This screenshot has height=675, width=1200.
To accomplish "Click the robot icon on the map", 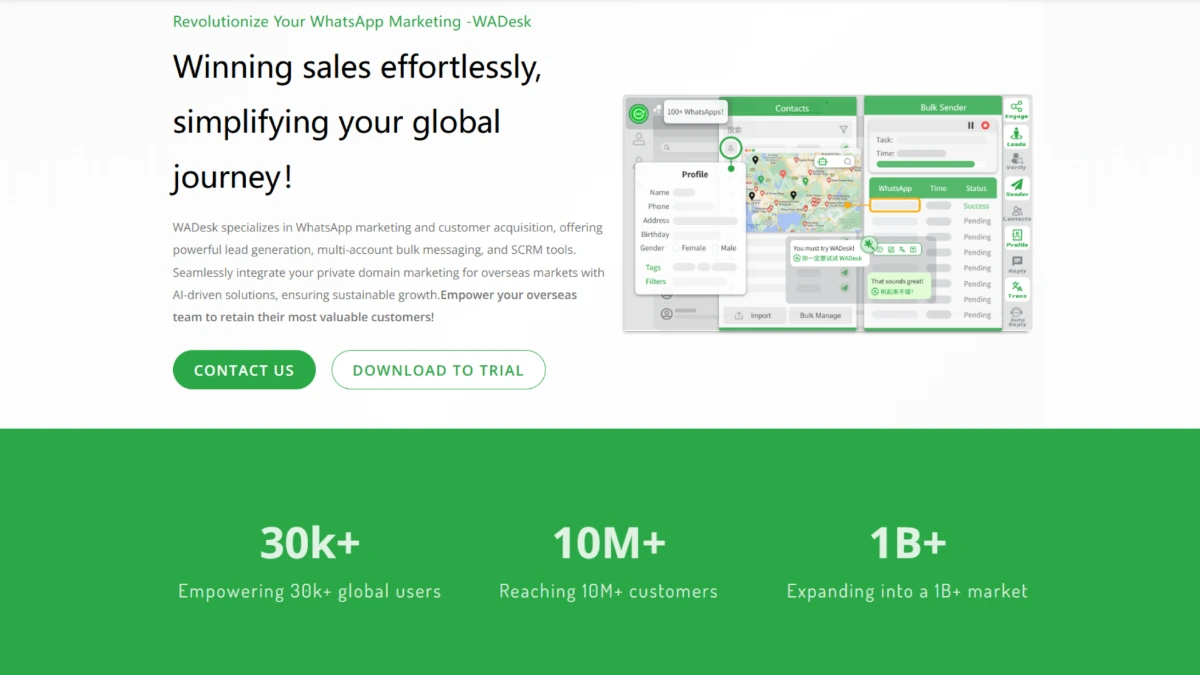I will 822,161.
